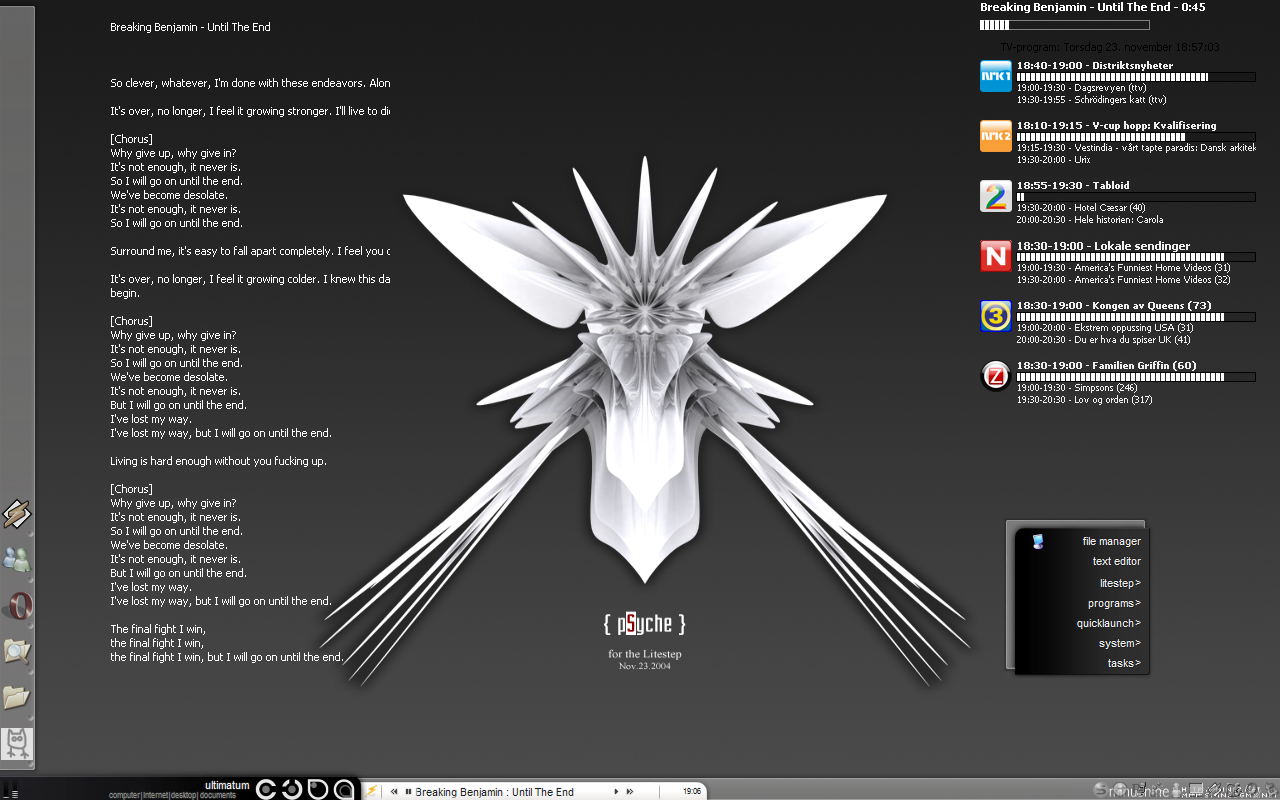Click the lightning bolt icon on the player bar
The width and height of the screenshot is (1280, 800).
[371, 791]
